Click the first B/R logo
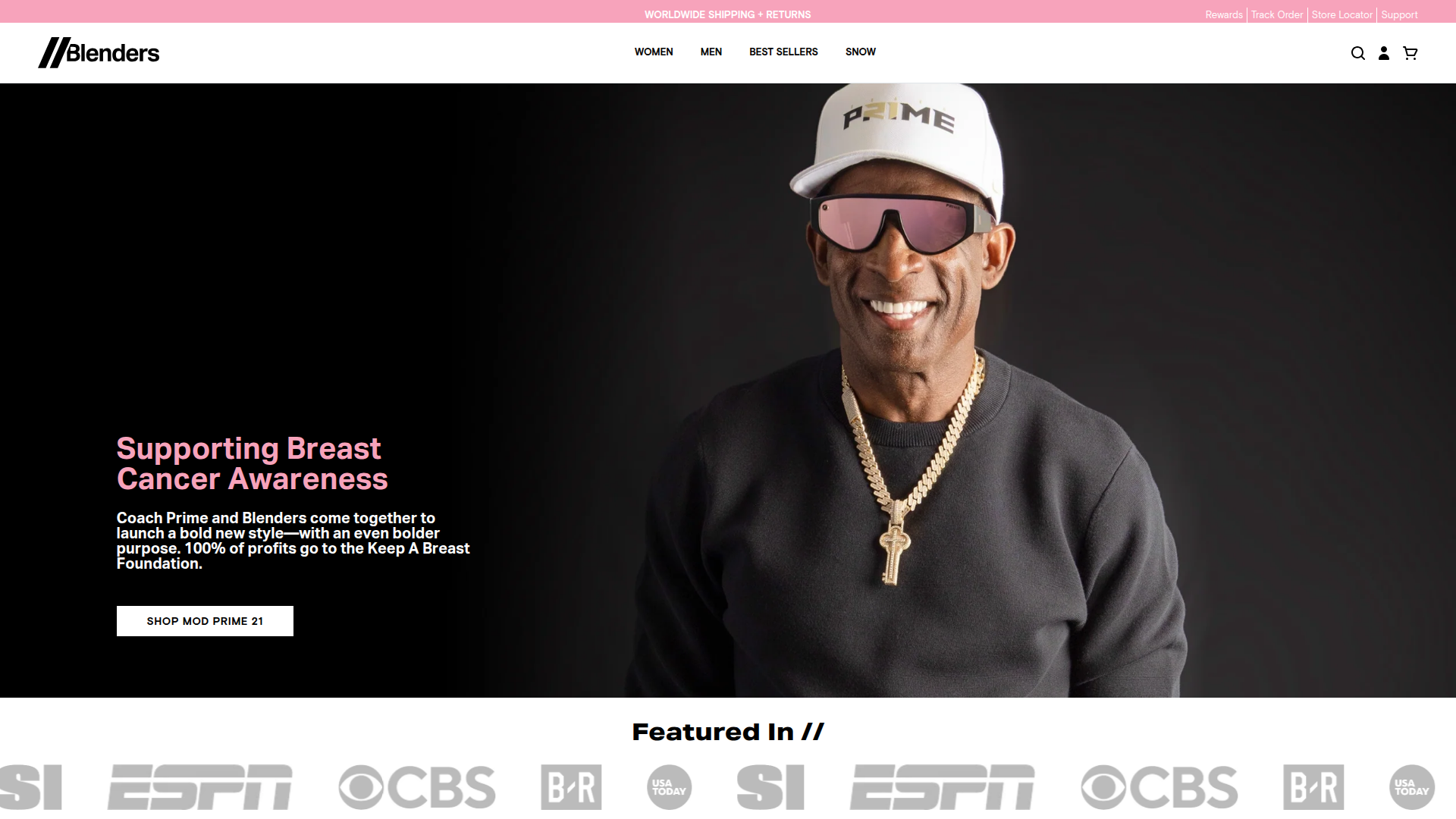The height and width of the screenshot is (819, 1456). tap(571, 787)
